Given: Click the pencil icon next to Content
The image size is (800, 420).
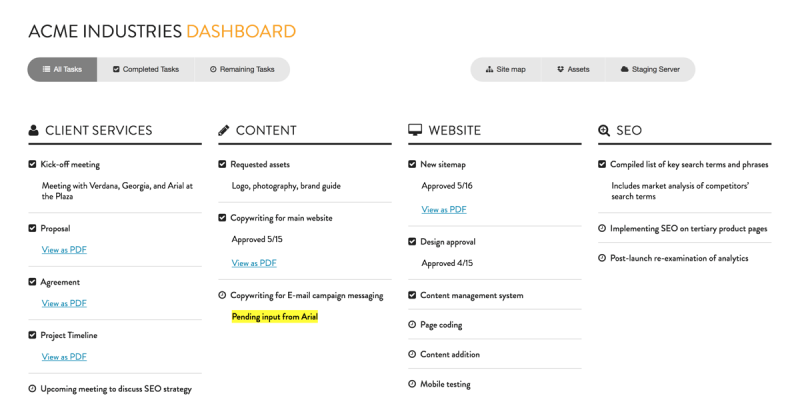Looking at the screenshot, I should click(x=223, y=131).
